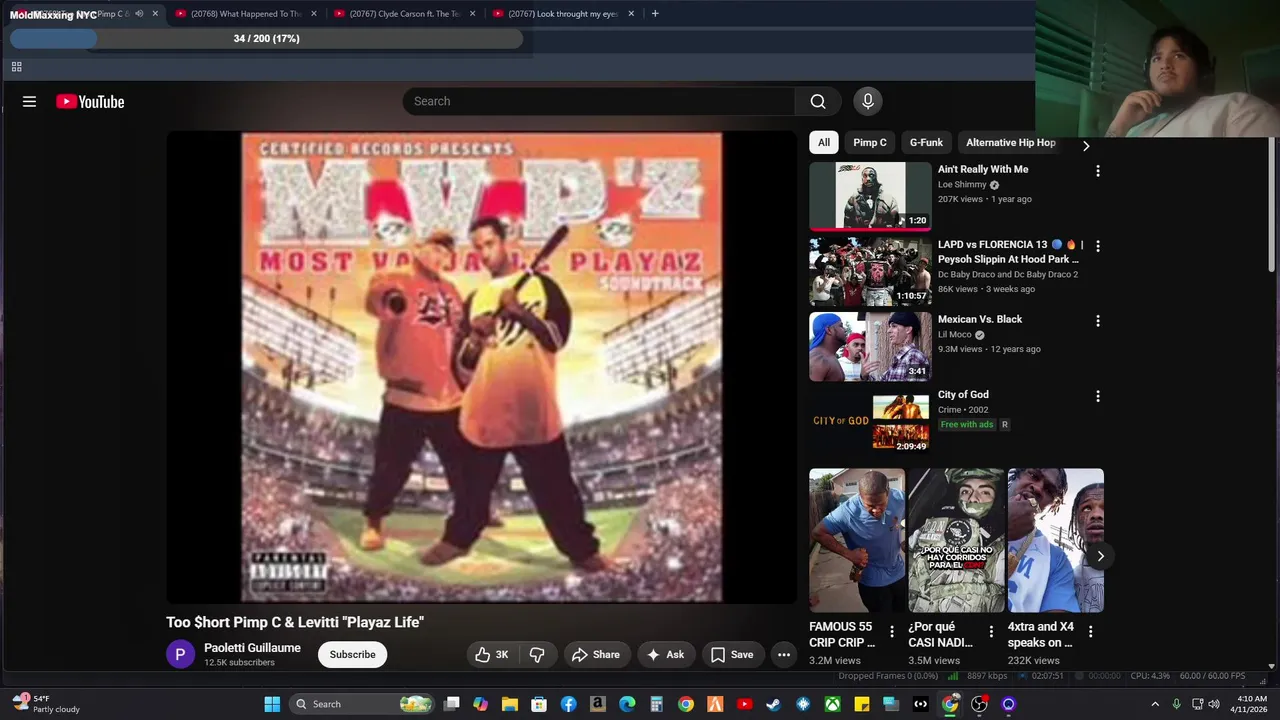1280x720 pixels.
Task: Open options for Mexican Vs. Black
Action: coord(1098,321)
